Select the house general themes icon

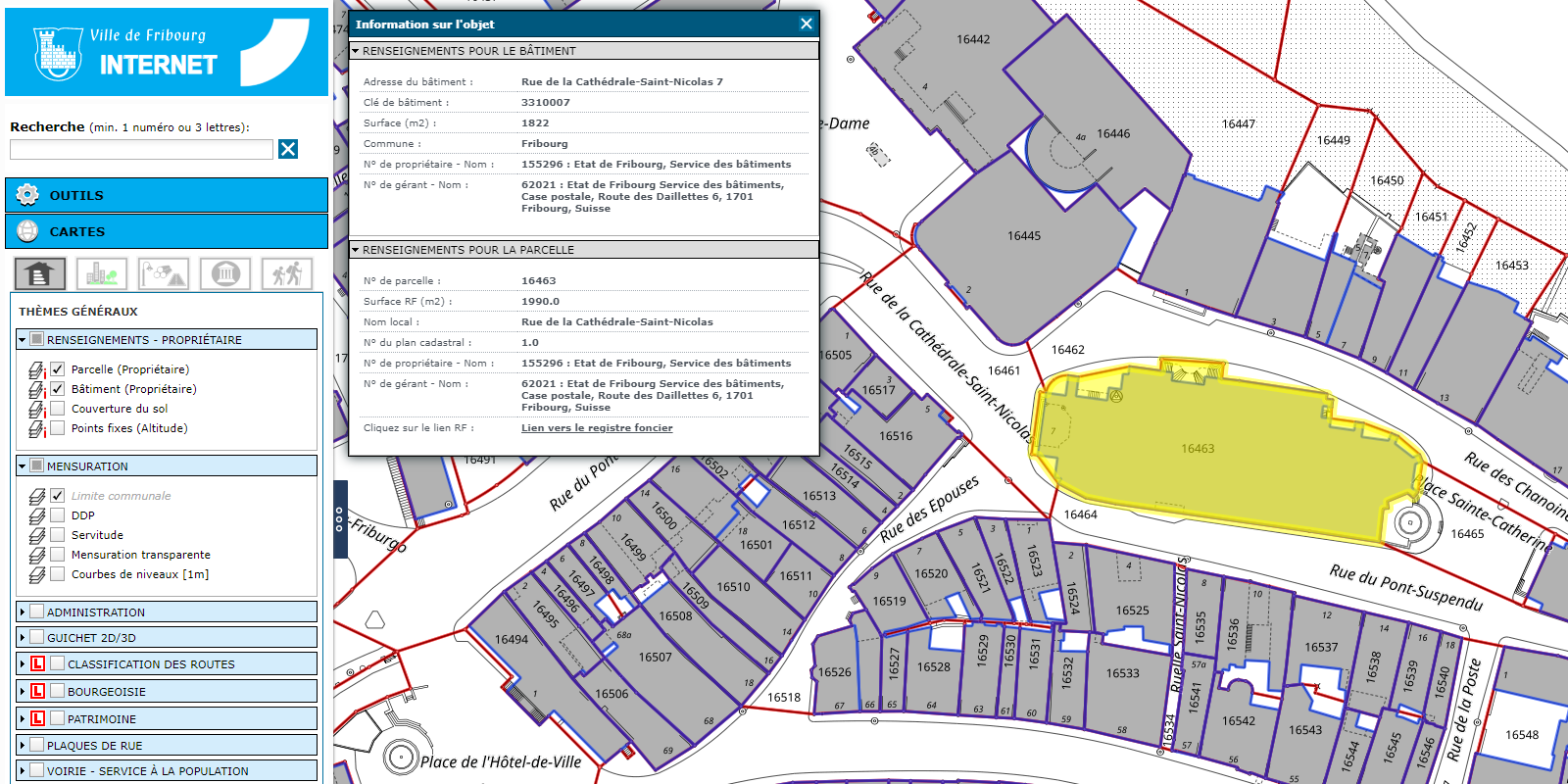tap(40, 273)
